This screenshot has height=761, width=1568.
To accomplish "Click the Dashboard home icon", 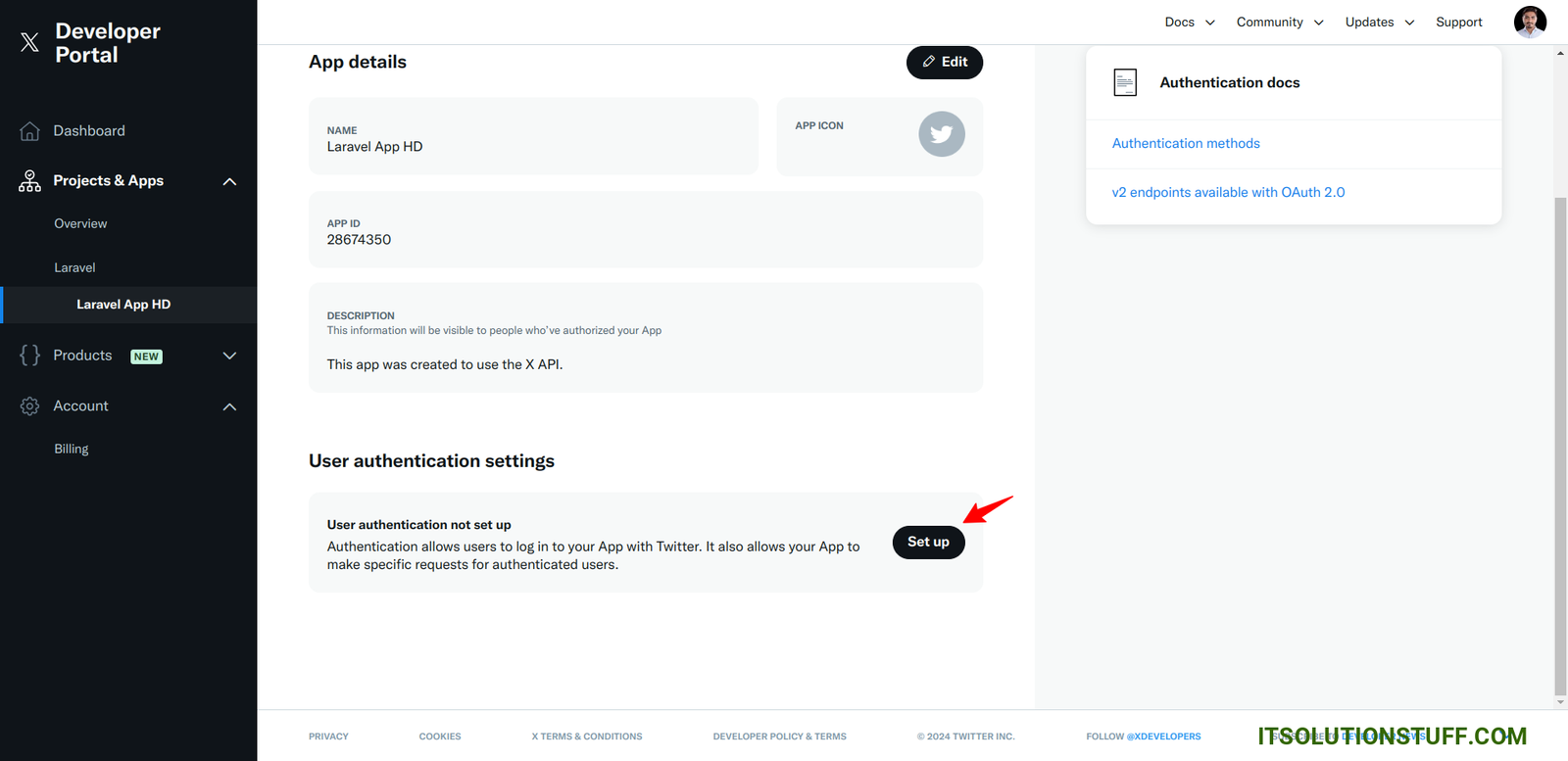I will (29, 131).
